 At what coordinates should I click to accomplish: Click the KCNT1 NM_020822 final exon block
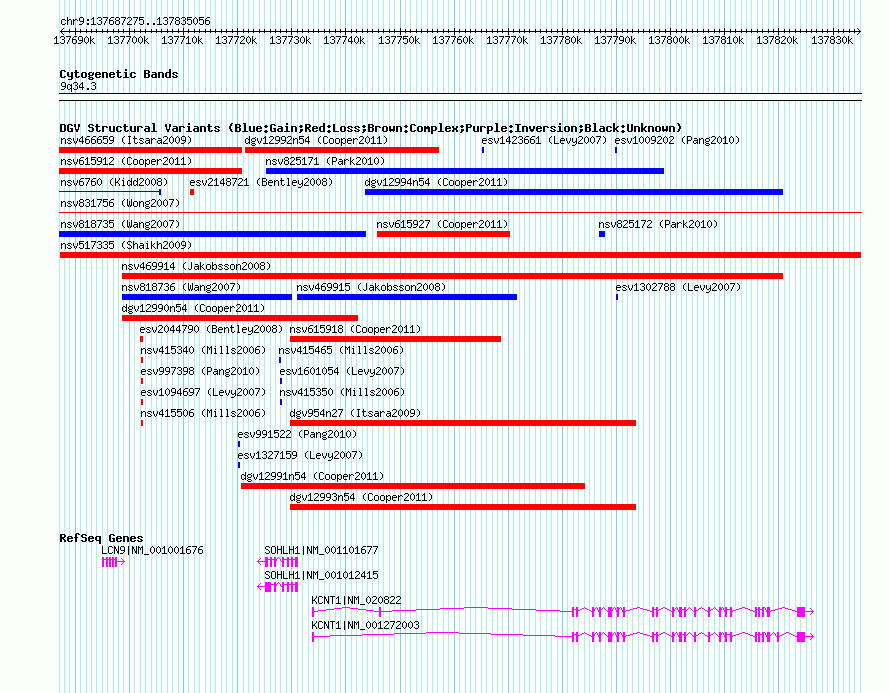[801, 612]
